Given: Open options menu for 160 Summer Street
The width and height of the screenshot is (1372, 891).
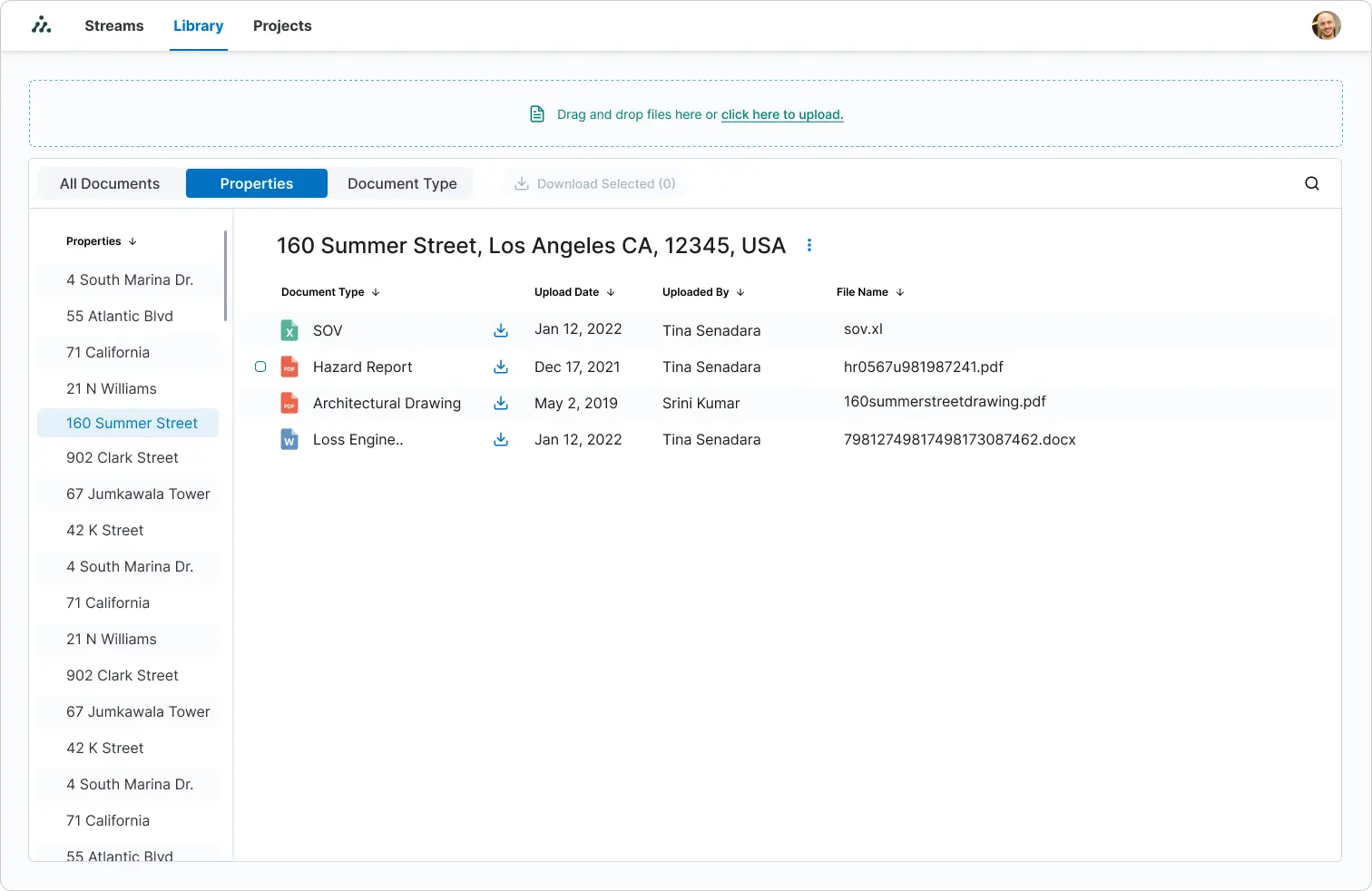Looking at the screenshot, I should click(x=808, y=245).
